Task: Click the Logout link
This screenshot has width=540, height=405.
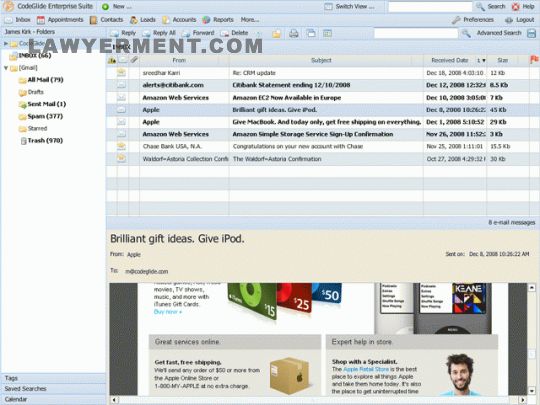Action: [x=520, y=20]
